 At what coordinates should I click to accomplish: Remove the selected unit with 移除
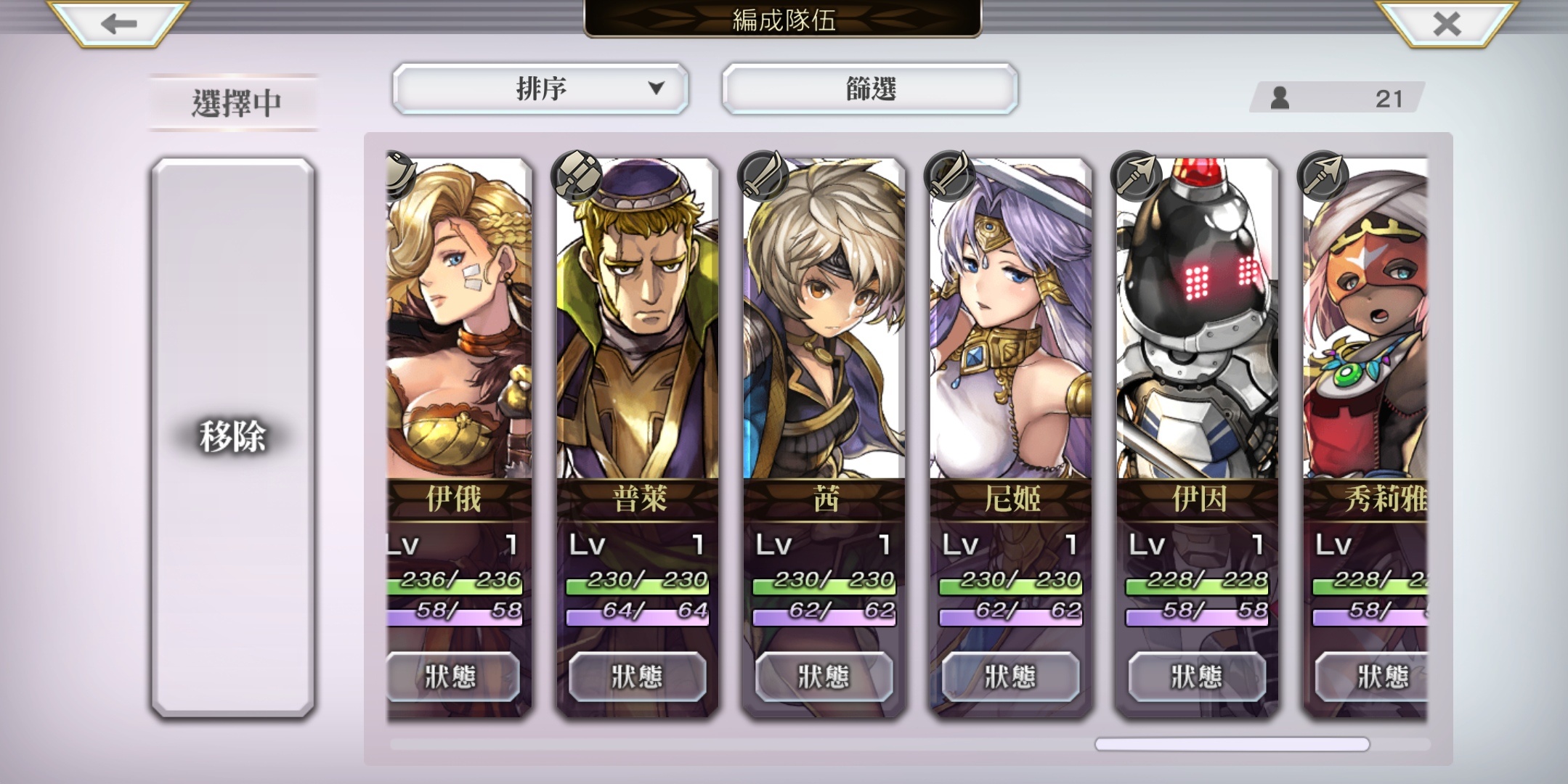pyautogui.click(x=233, y=437)
